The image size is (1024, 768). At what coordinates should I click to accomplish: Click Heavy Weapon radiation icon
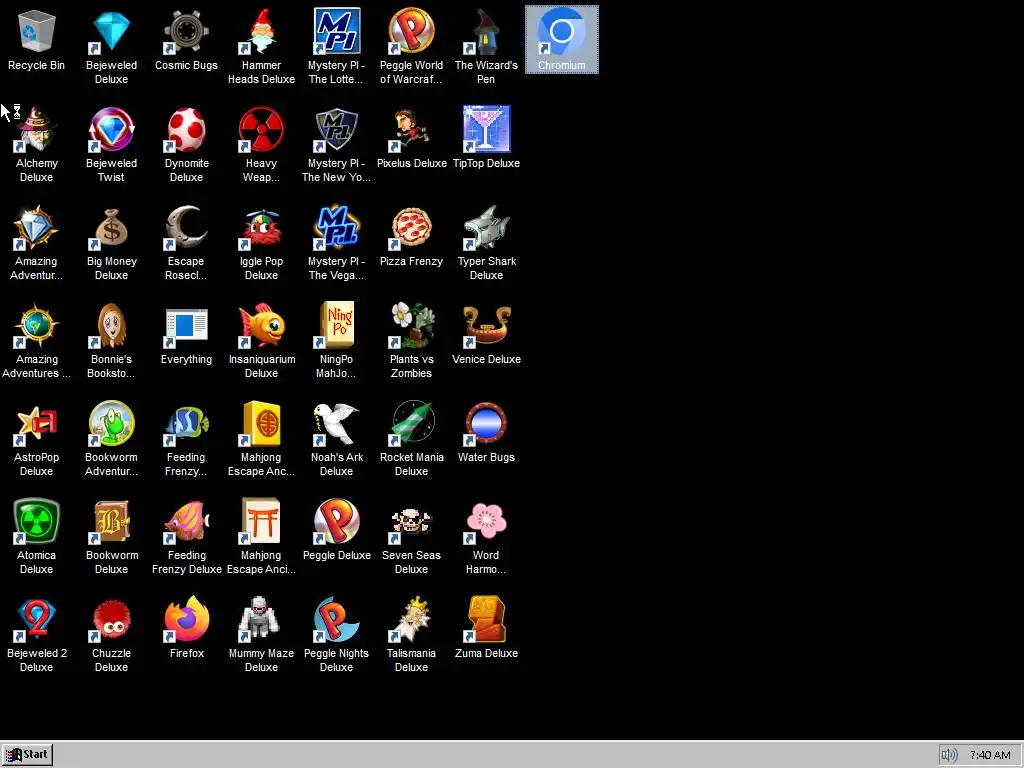pyautogui.click(x=261, y=129)
